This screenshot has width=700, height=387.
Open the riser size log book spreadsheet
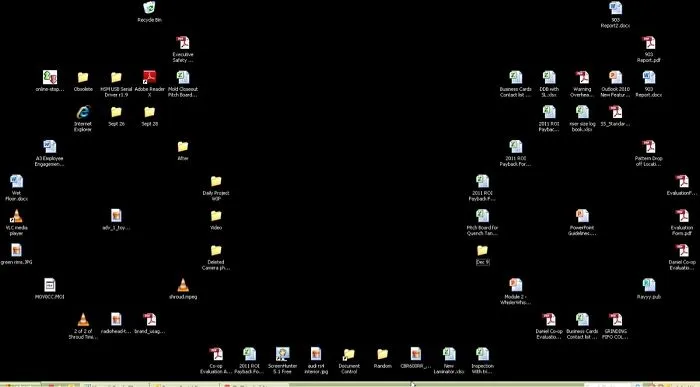[x=582, y=112]
